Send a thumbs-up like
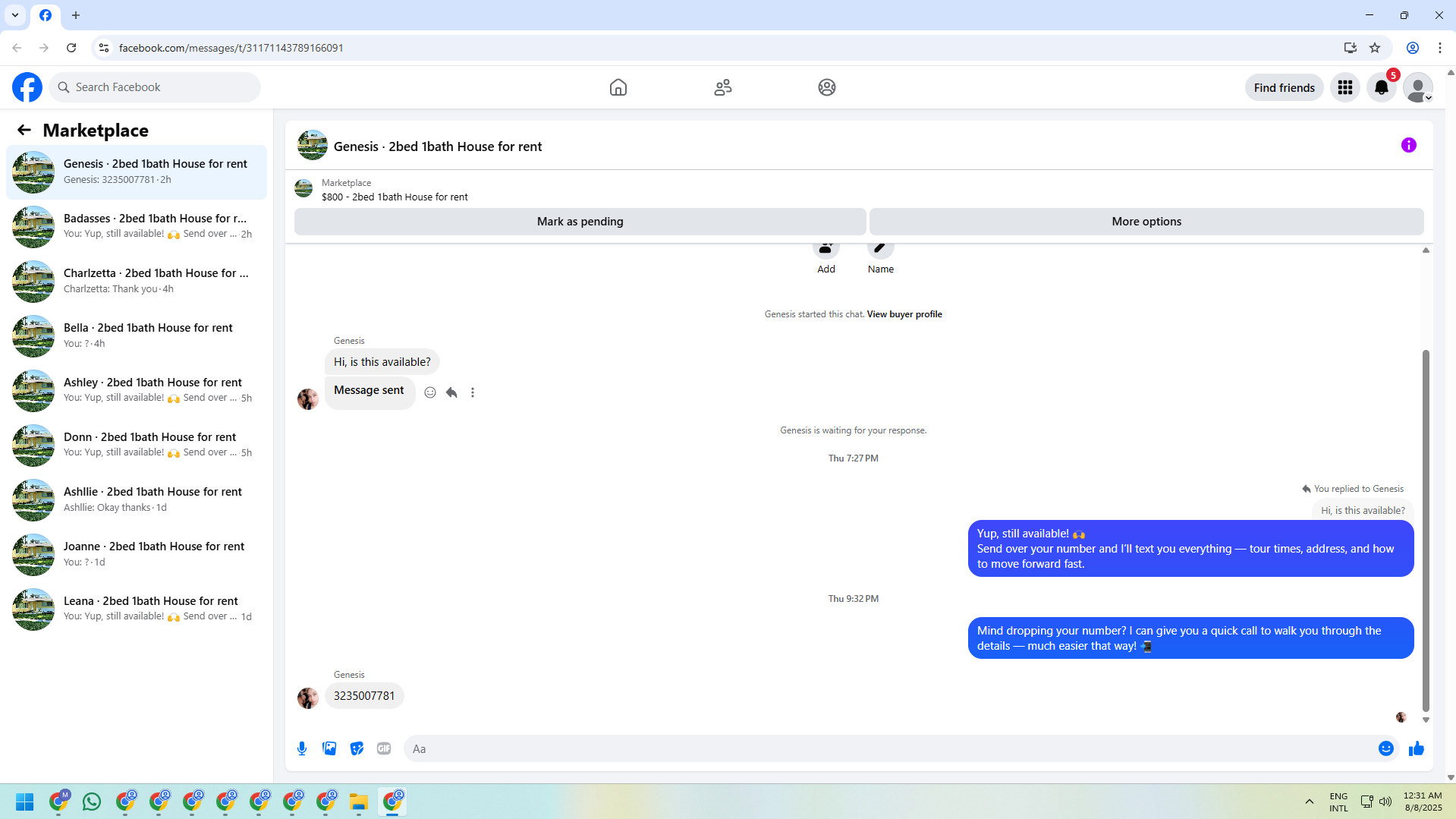 (1416, 748)
